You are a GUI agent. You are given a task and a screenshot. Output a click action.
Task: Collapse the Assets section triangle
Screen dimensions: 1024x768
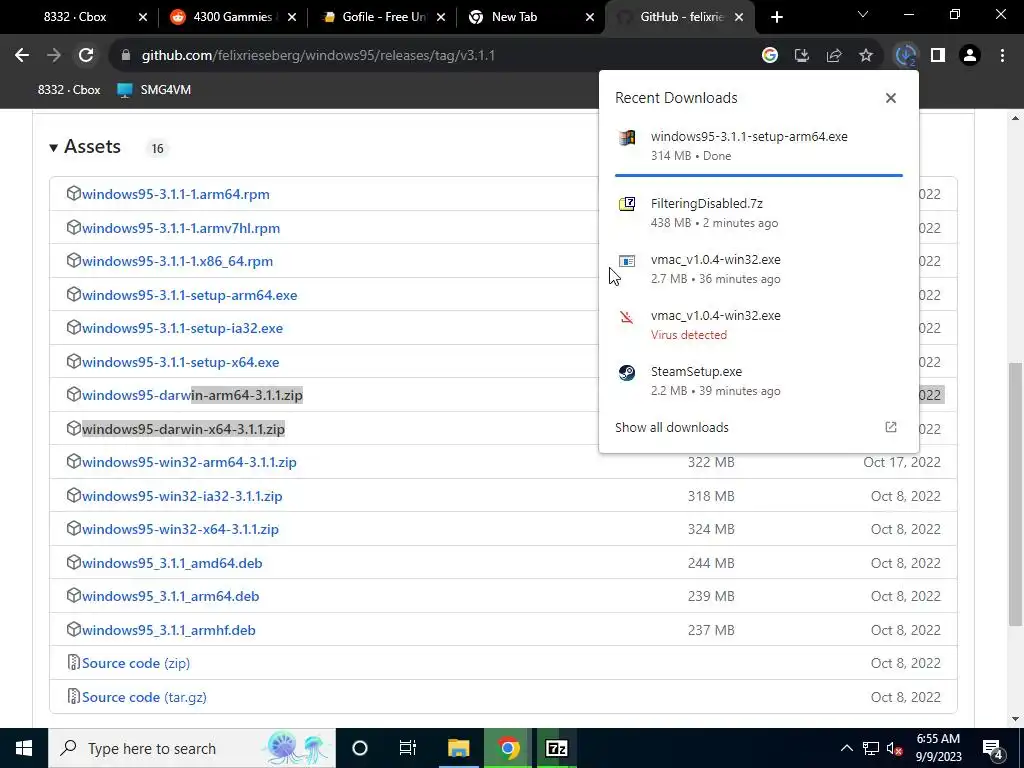click(x=54, y=148)
